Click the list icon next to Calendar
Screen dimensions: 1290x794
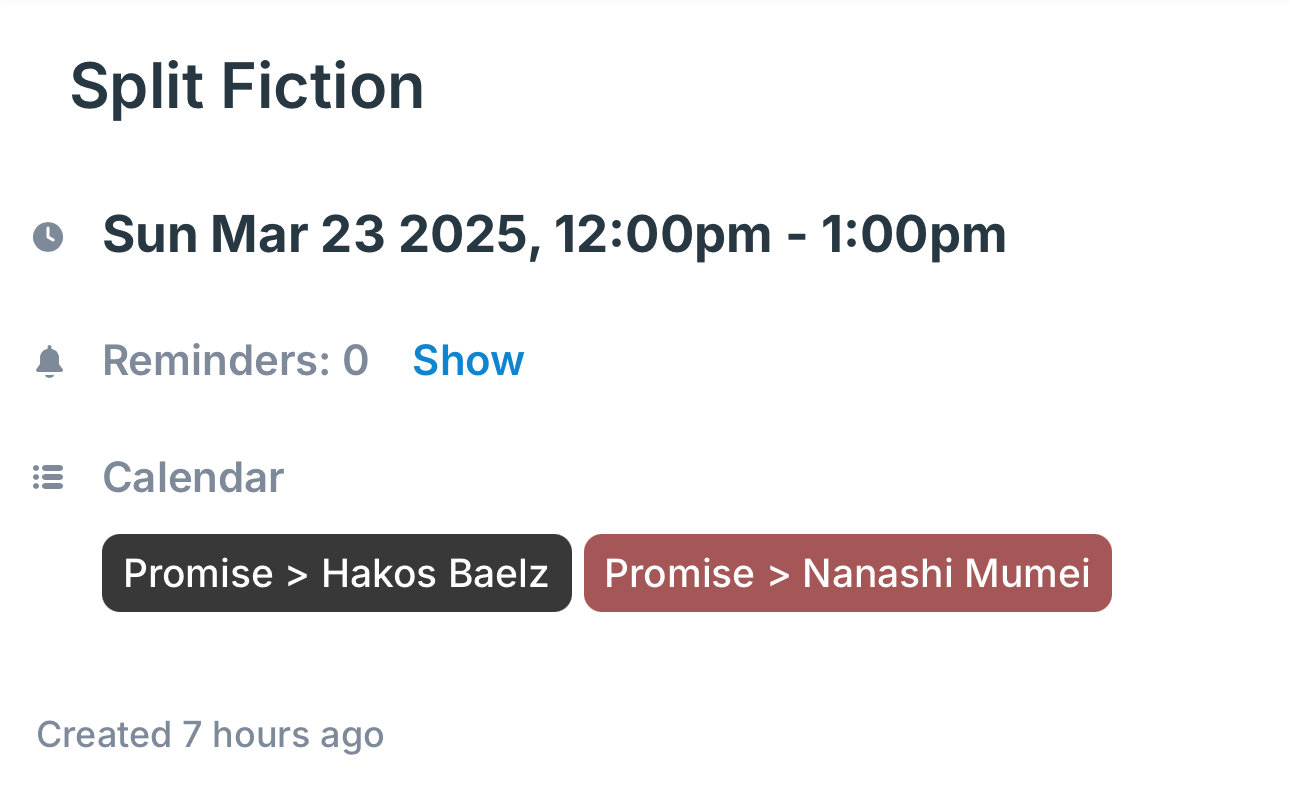click(x=48, y=478)
